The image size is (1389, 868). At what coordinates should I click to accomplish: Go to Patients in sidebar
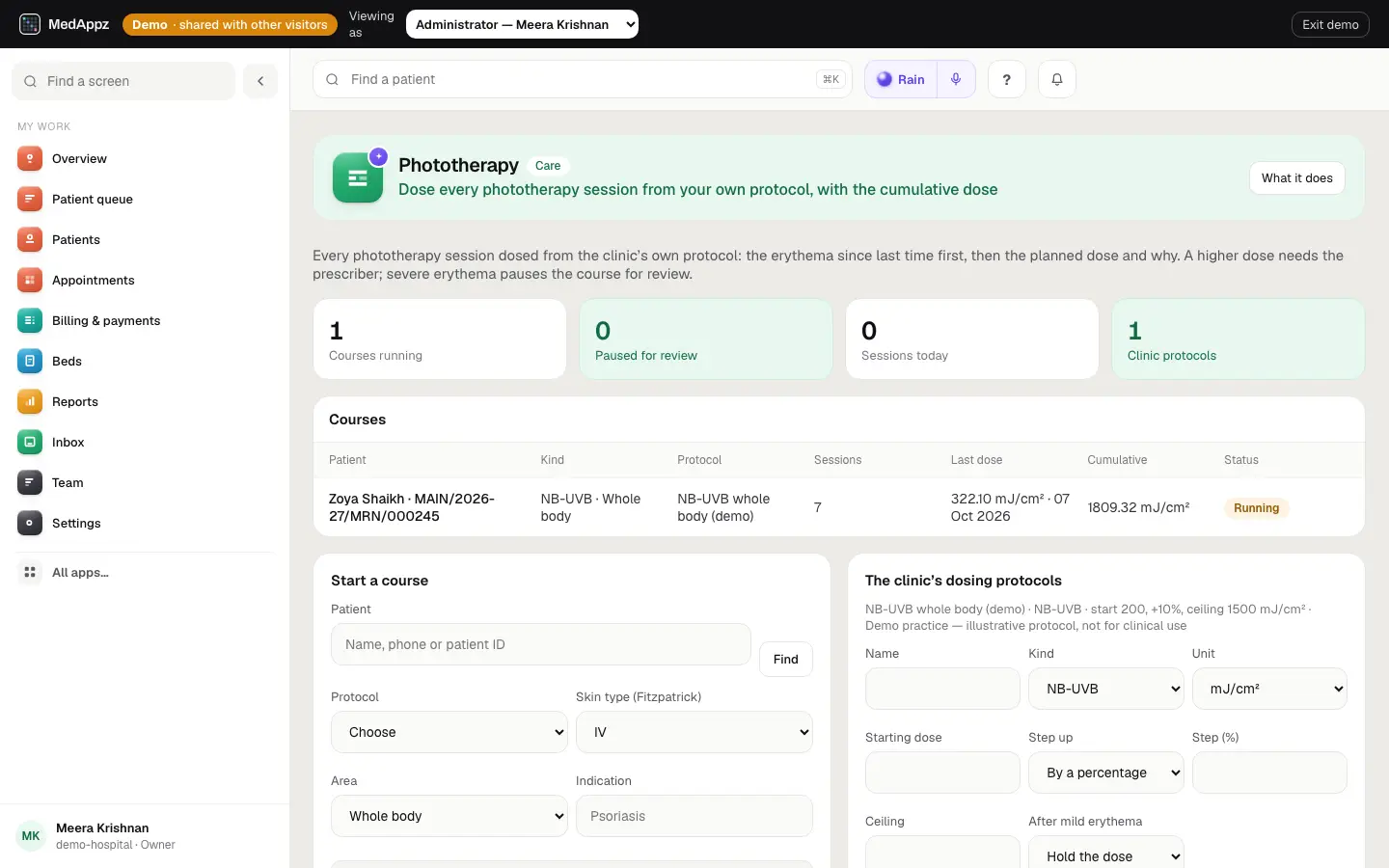tap(145, 239)
